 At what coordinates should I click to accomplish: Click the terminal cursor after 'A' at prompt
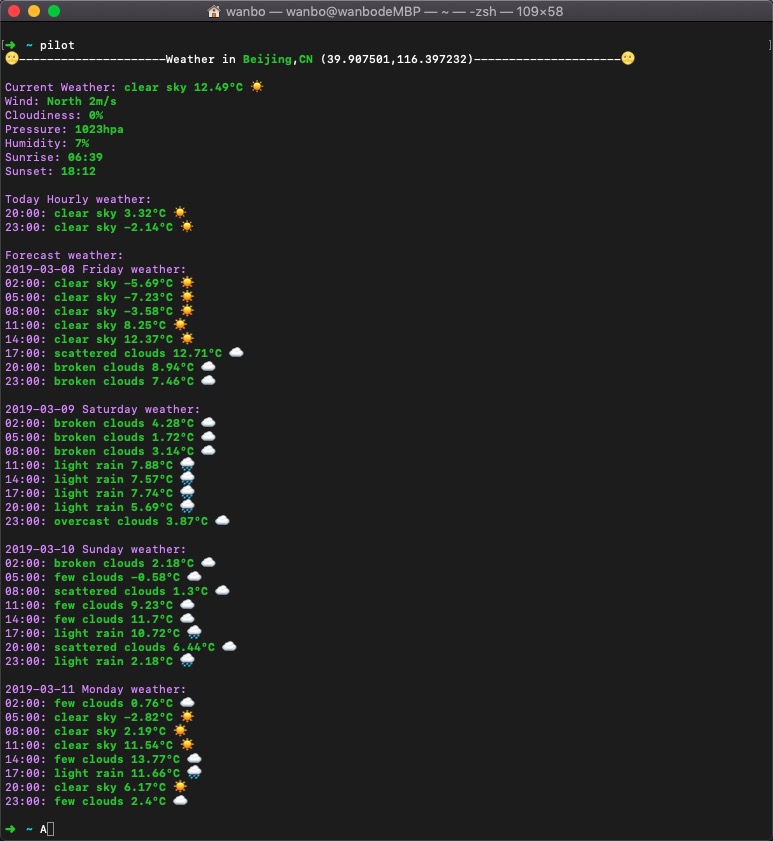50,829
